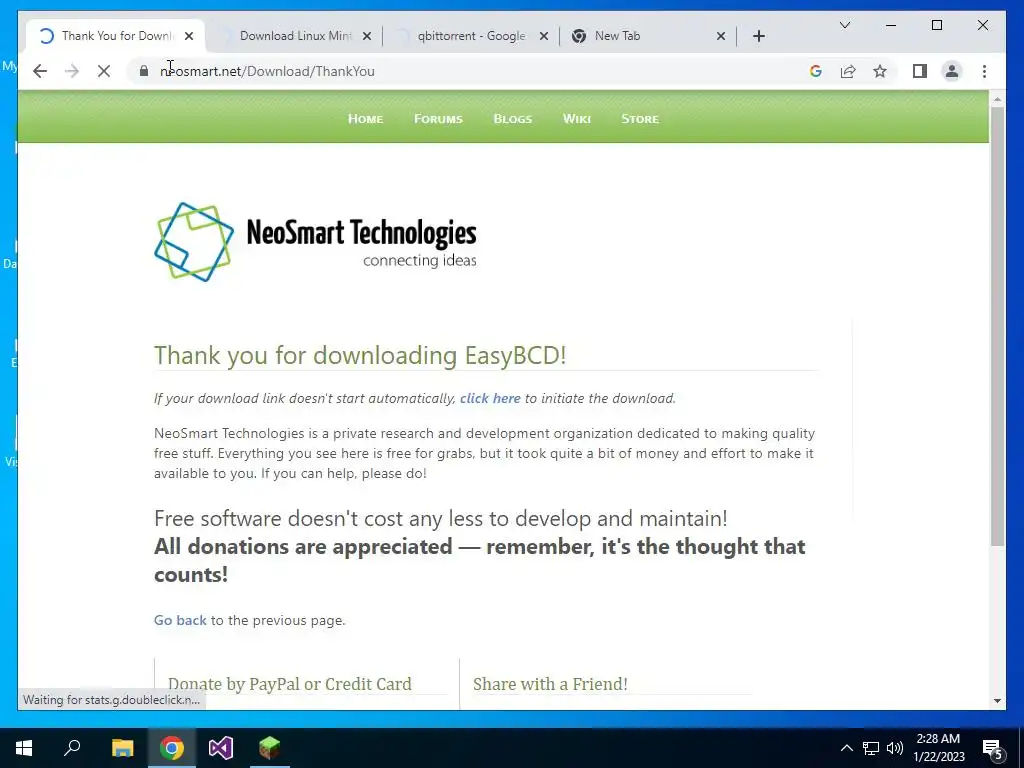1024x768 pixels.
Task: Expand the tab search chevron
Action: pos(845,25)
